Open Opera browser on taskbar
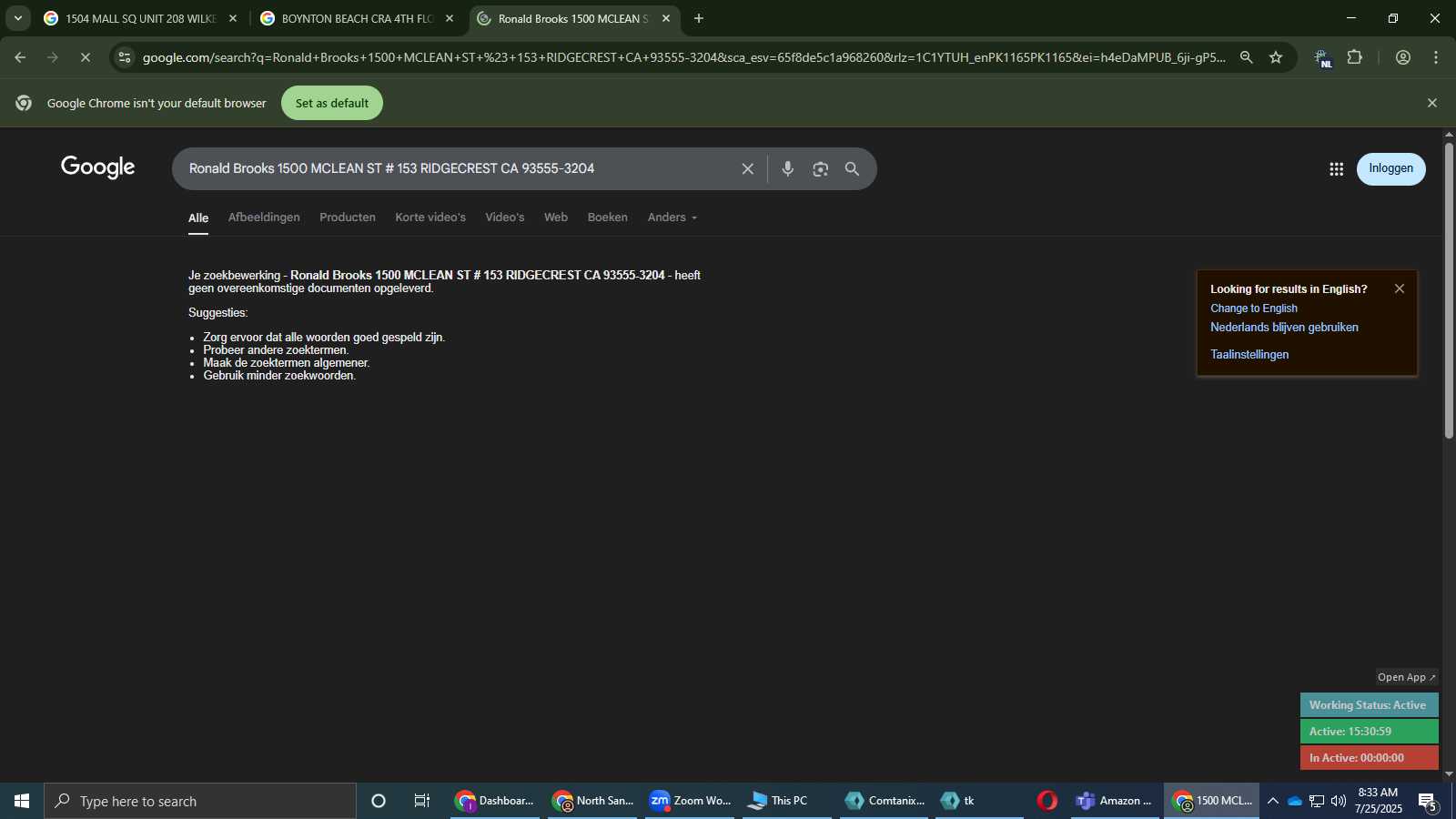Screen dimensions: 1456x819 tap(1047, 801)
